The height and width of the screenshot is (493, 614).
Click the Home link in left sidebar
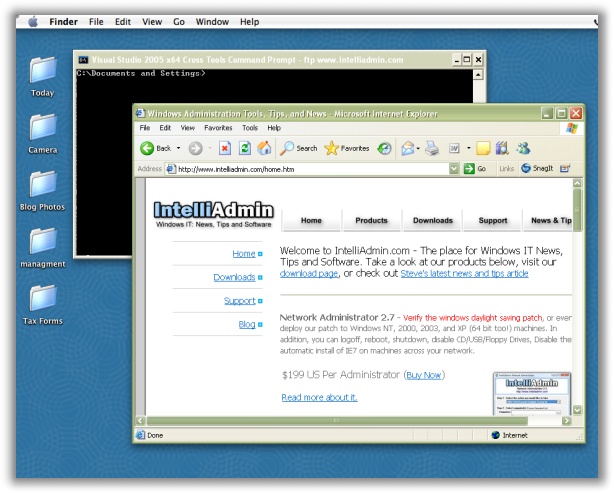point(244,254)
